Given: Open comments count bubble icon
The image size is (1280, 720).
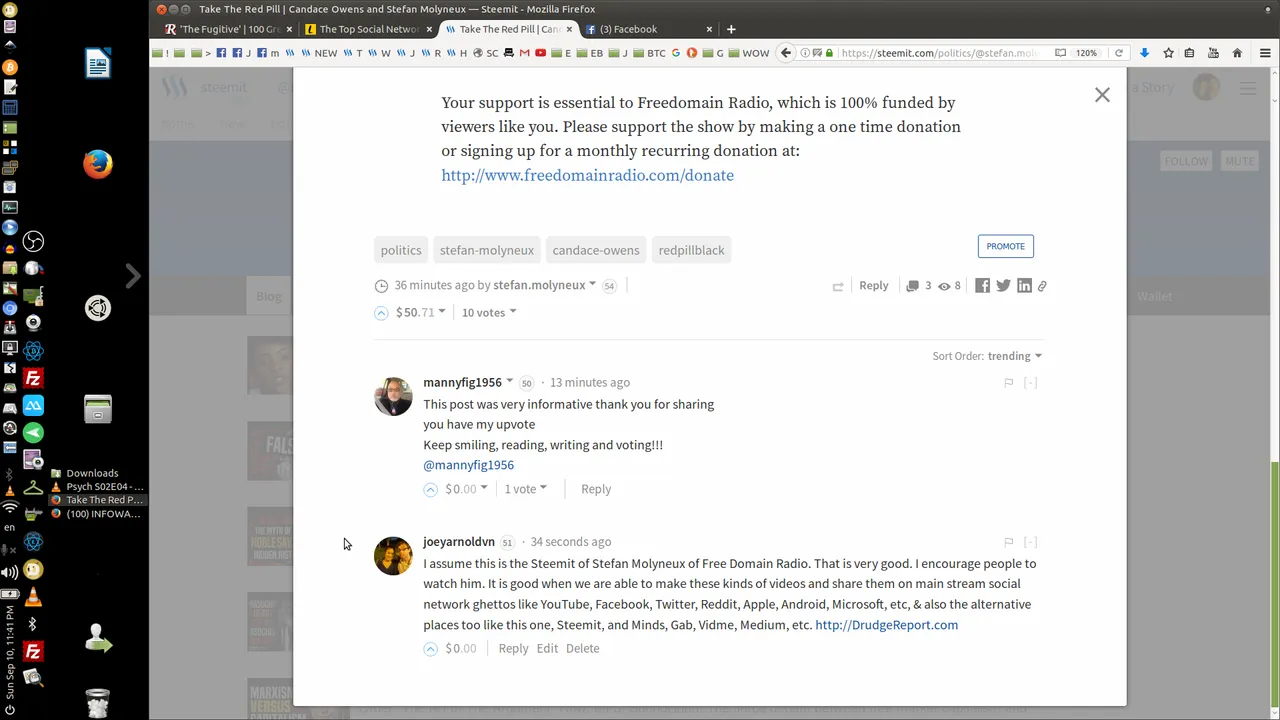Looking at the screenshot, I should pos(912,286).
